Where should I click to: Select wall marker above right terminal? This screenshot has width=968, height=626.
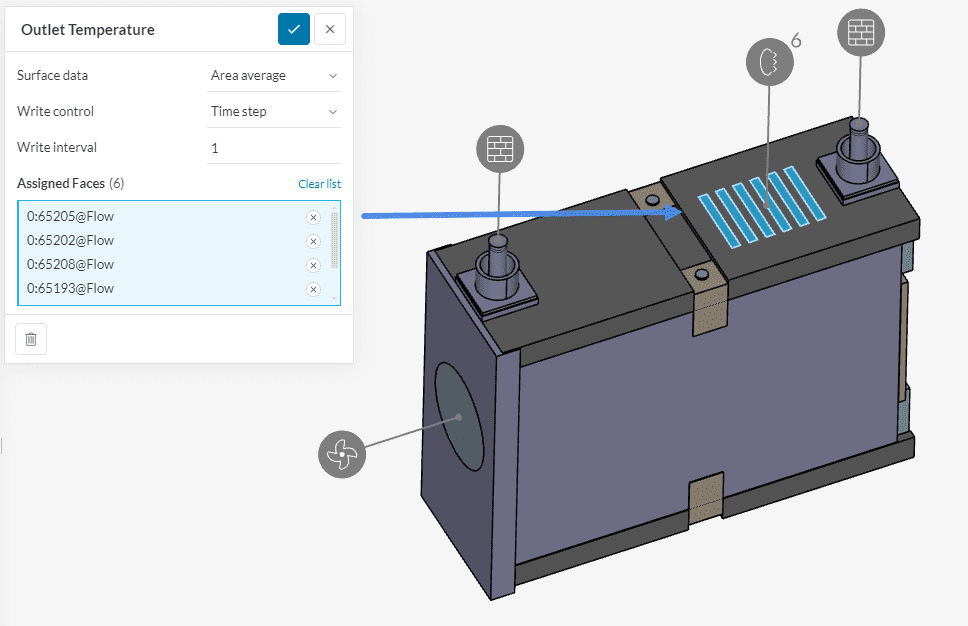860,33
